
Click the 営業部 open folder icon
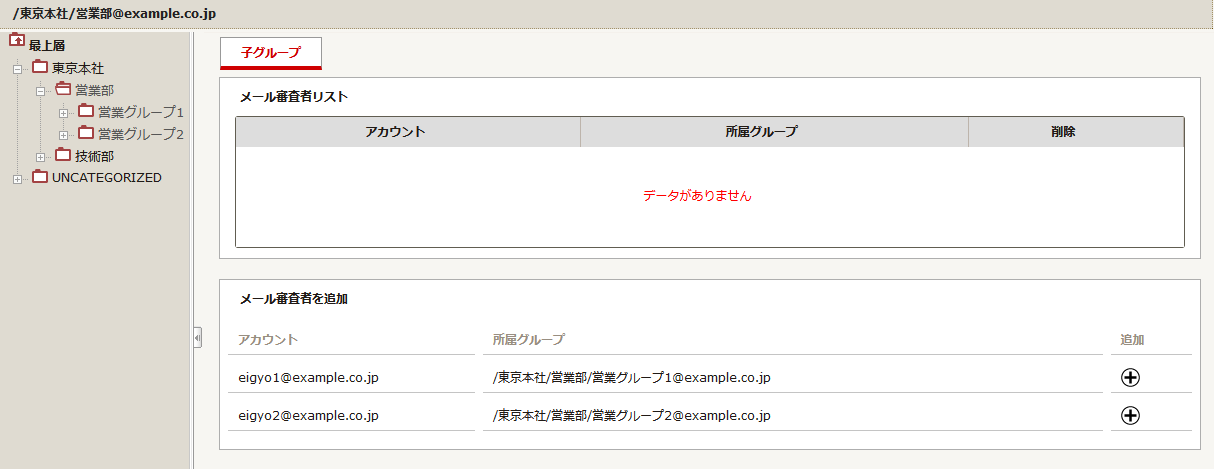click(x=63, y=89)
